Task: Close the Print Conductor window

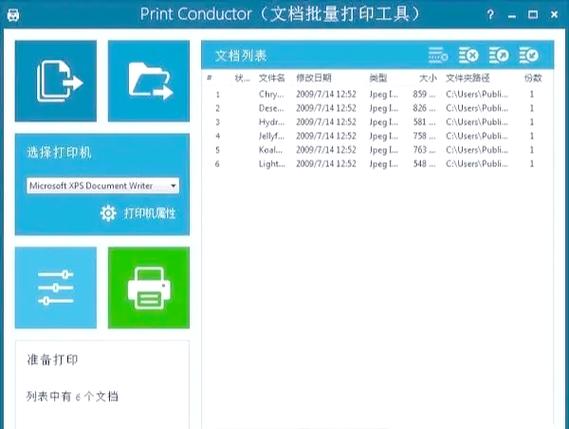Action: [x=554, y=15]
